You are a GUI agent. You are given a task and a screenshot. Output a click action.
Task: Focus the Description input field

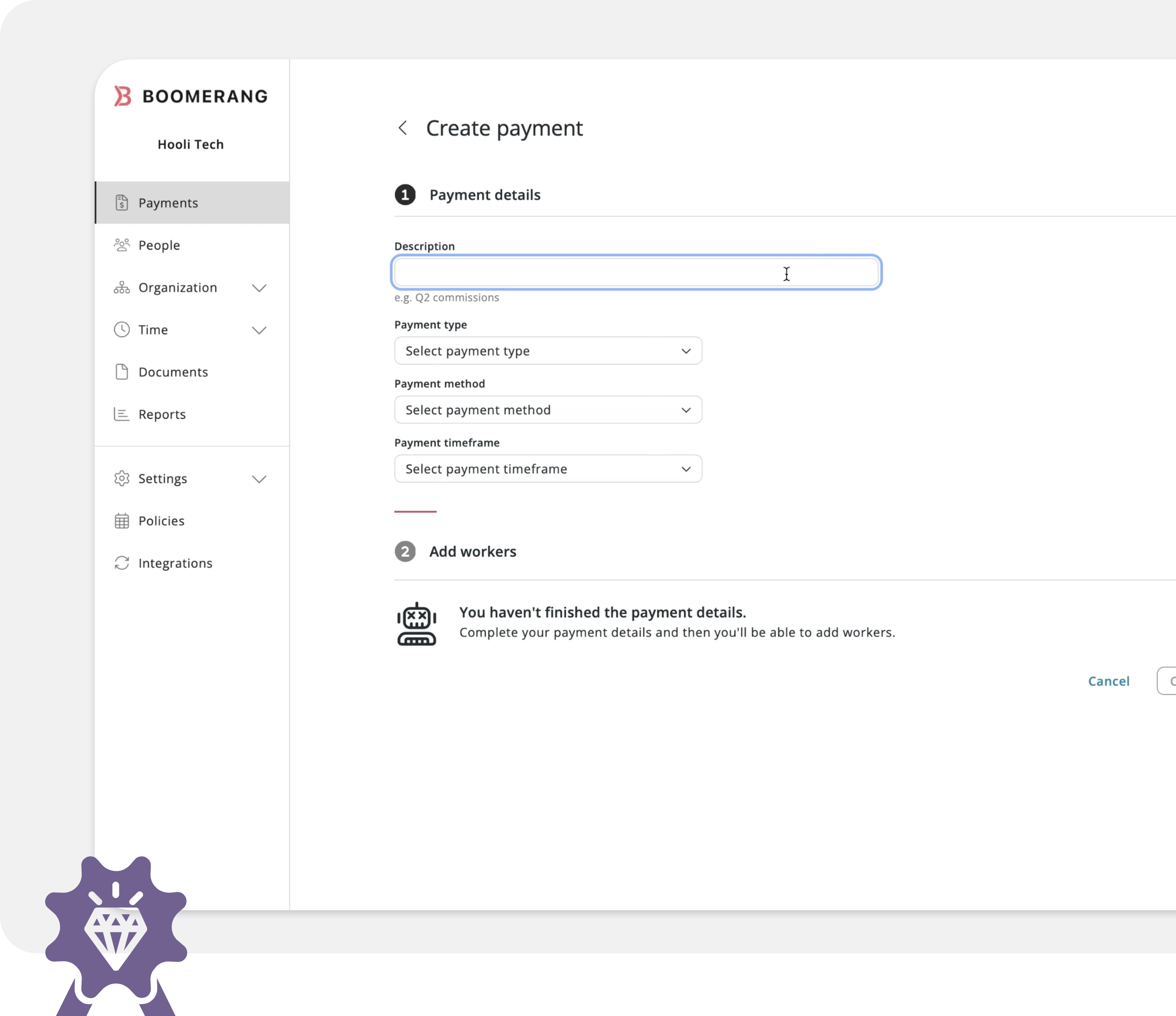636,272
